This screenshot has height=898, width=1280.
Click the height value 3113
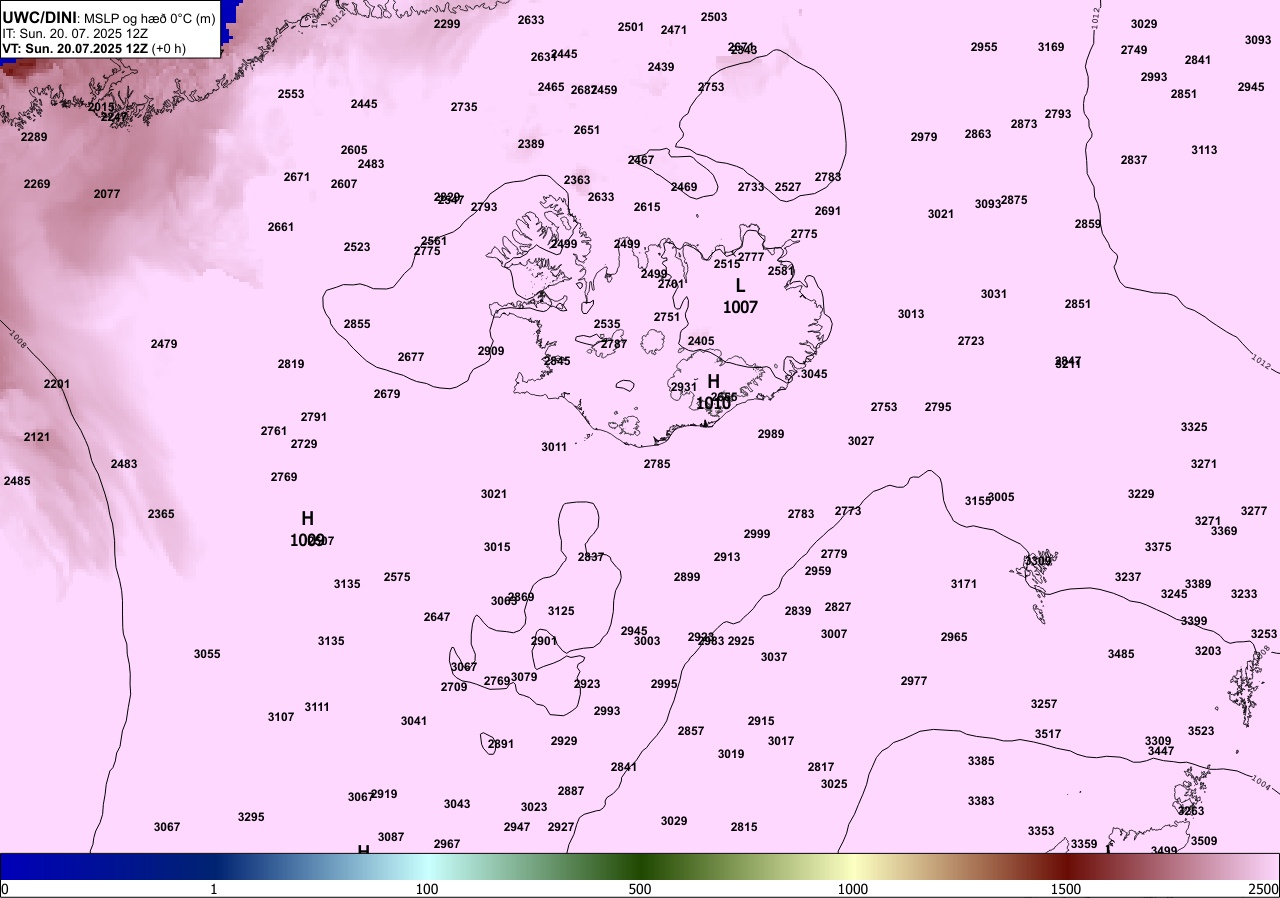coord(1204,150)
